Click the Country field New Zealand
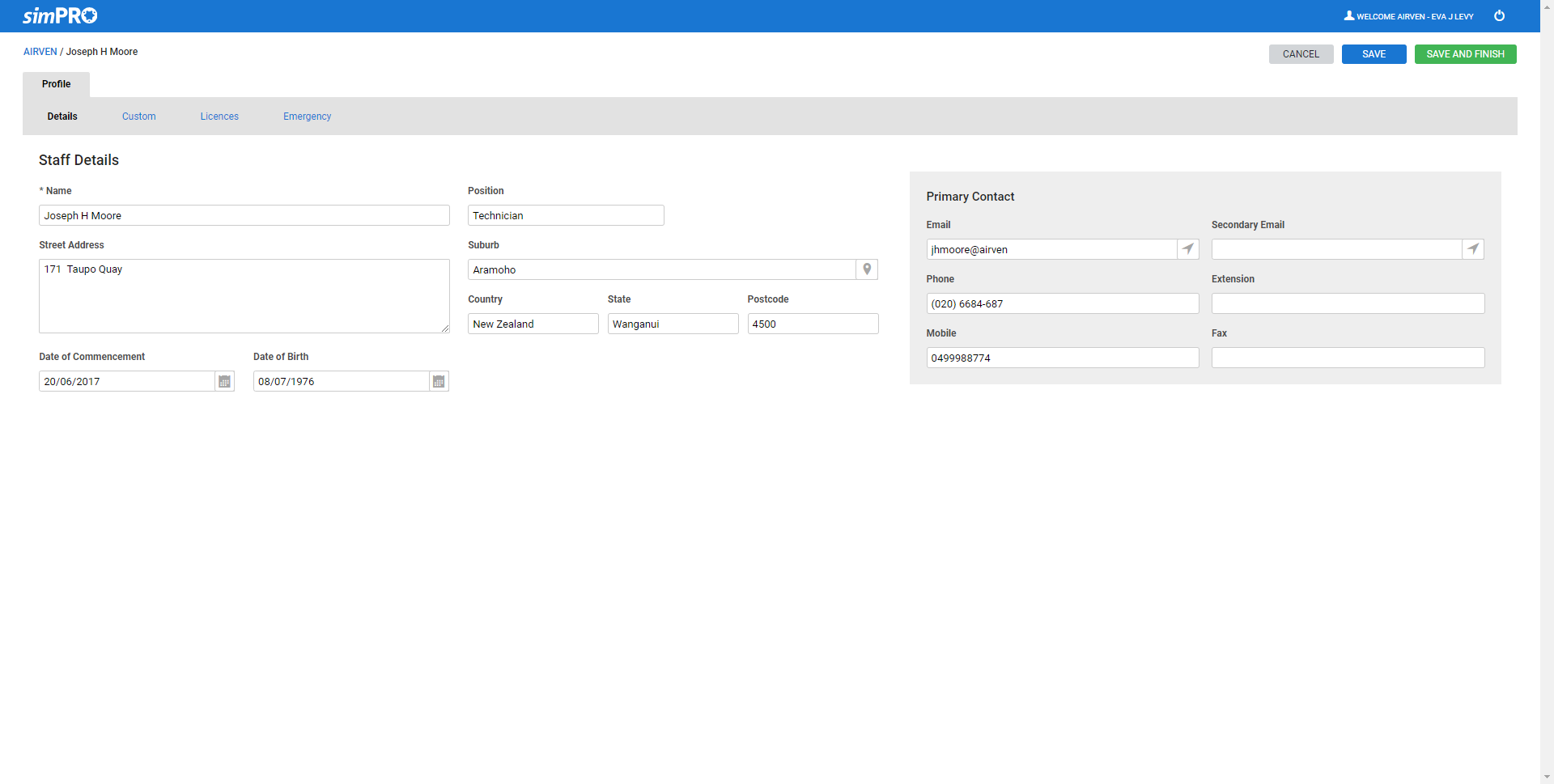The image size is (1554, 784). pos(533,324)
